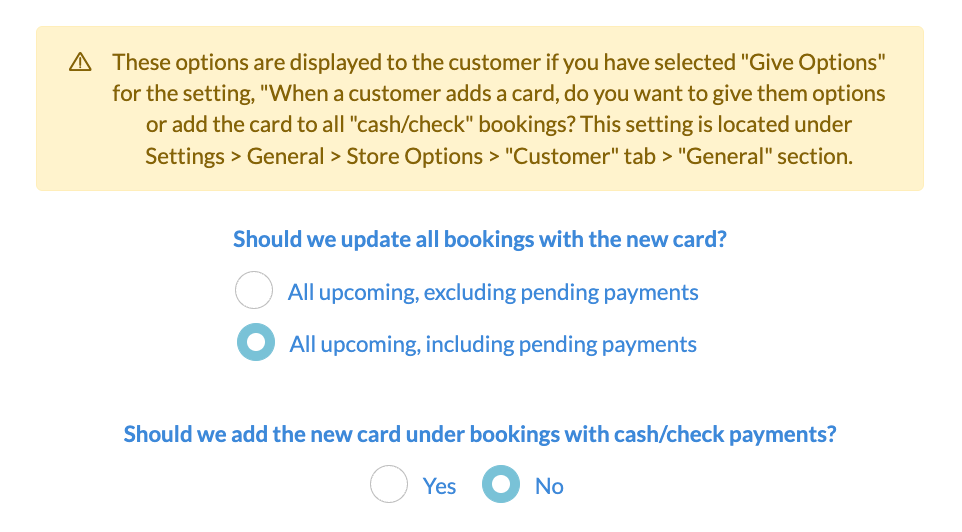The height and width of the screenshot is (532, 962).
Task: Choose the Yes radio button
Action: (x=389, y=485)
